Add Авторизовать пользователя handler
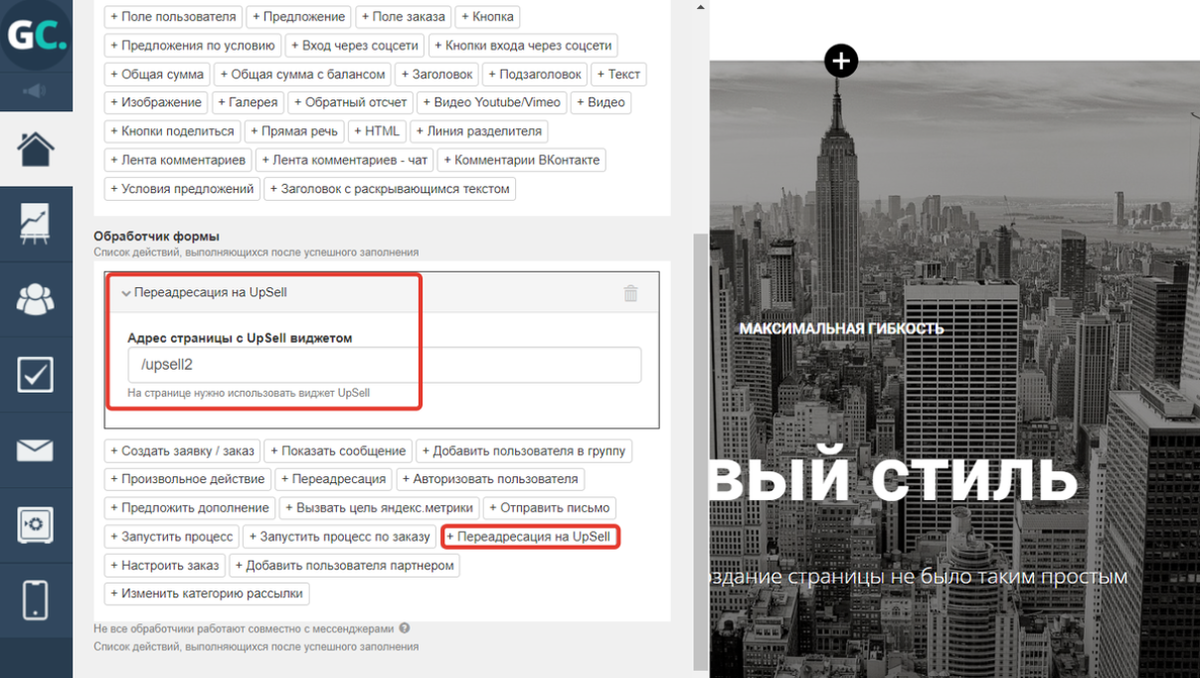The image size is (1200, 678). tap(491, 479)
